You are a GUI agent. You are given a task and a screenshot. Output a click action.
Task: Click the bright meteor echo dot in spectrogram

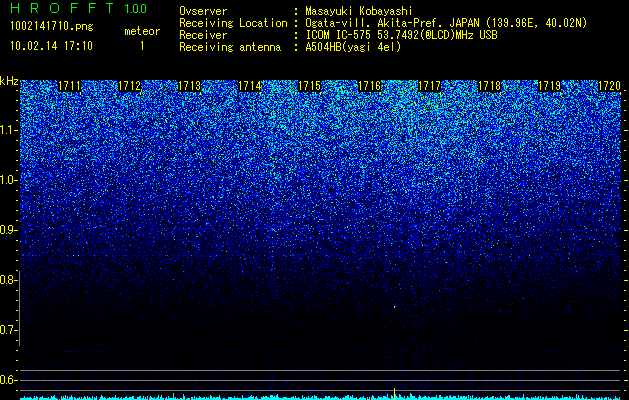[x=395, y=307]
